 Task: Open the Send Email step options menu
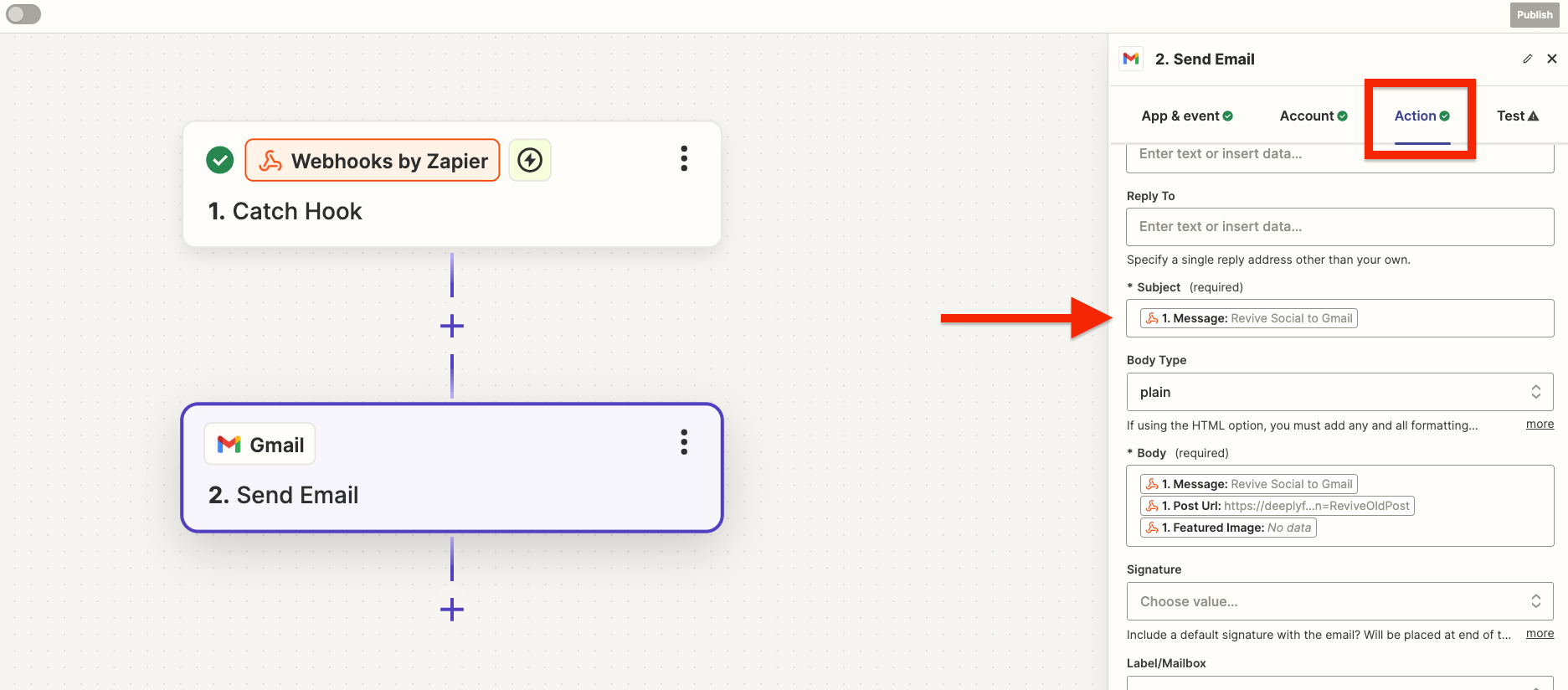pyautogui.click(x=684, y=442)
